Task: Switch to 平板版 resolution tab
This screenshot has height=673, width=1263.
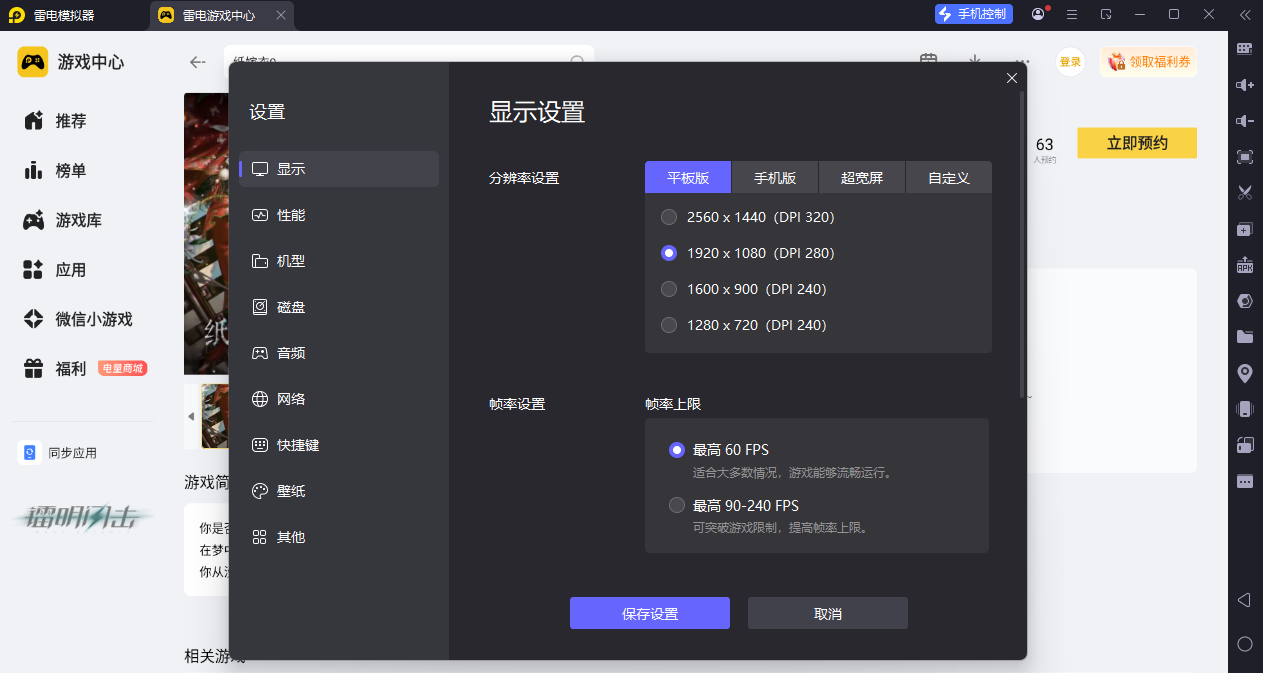Action: (x=688, y=177)
